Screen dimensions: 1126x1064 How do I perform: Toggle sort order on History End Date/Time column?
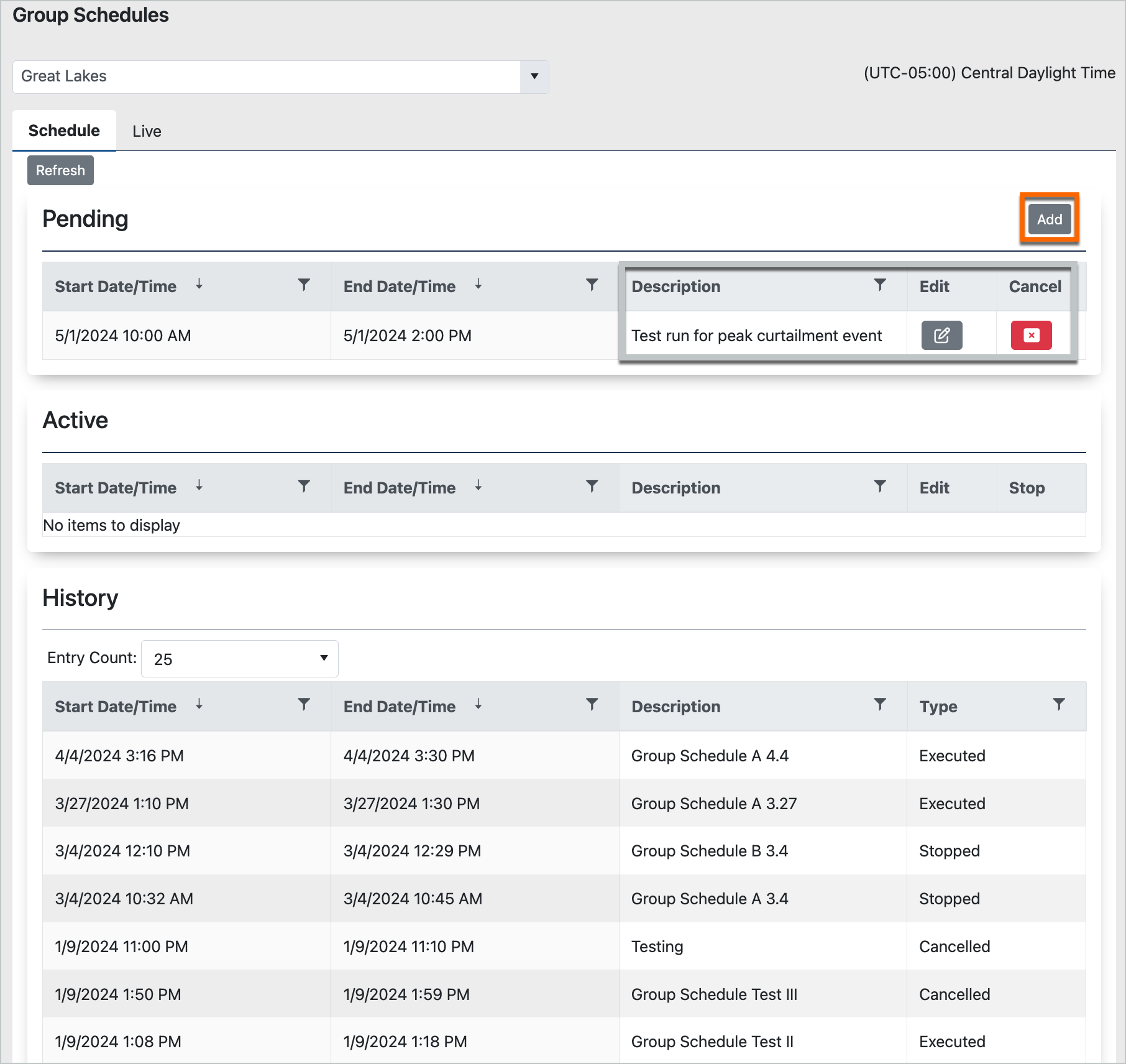pos(478,704)
